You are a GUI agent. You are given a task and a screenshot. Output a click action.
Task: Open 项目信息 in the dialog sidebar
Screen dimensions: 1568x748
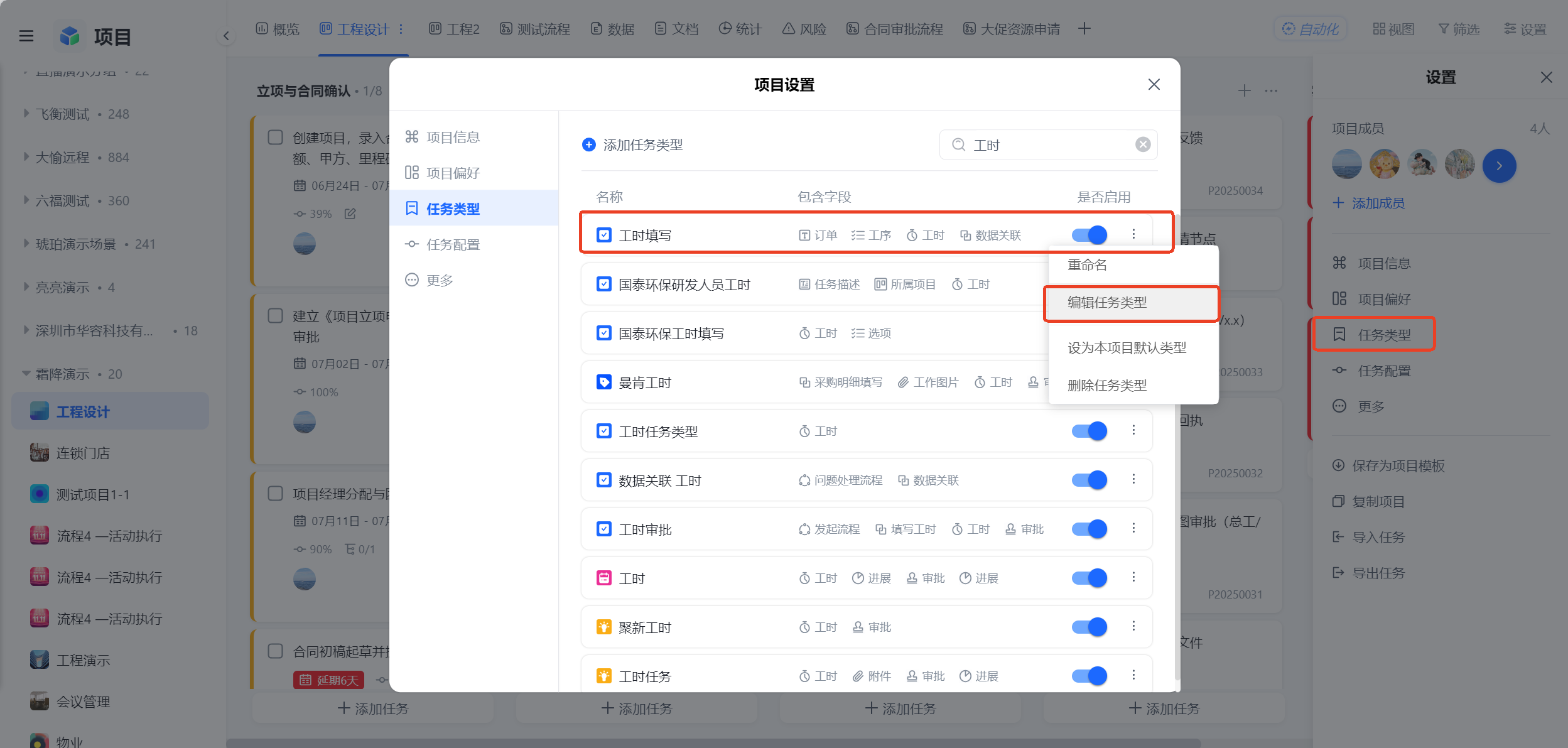point(473,137)
